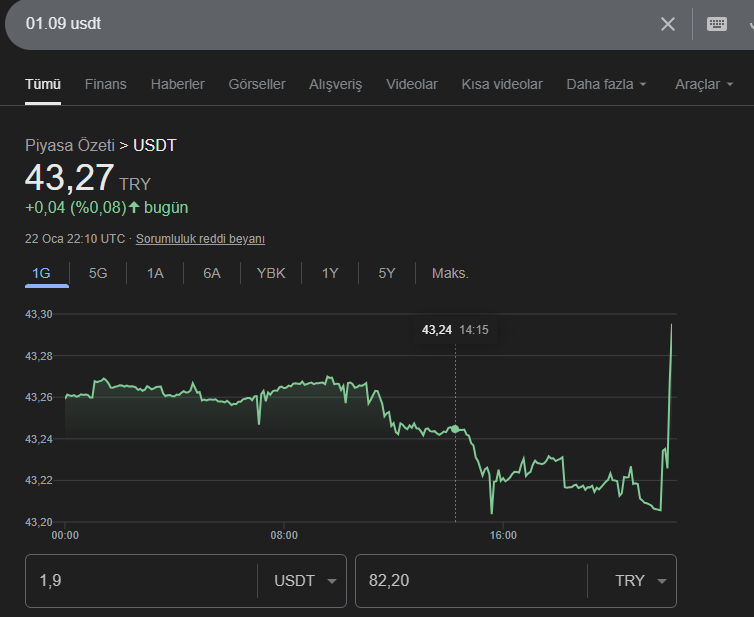Select the Videolar tab

click(x=412, y=84)
